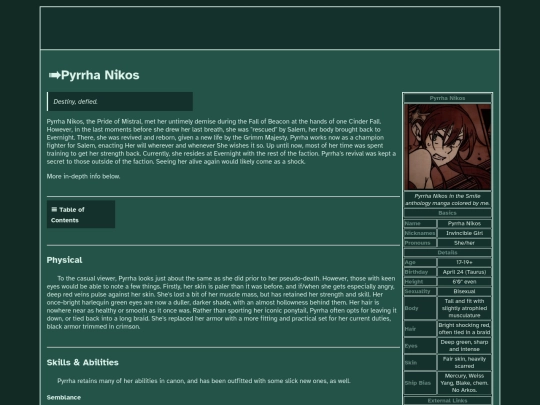The width and height of the screenshot is (540, 405).
Task: Click the 'Fair skin, heavily scarred' value
Action: [464, 362]
